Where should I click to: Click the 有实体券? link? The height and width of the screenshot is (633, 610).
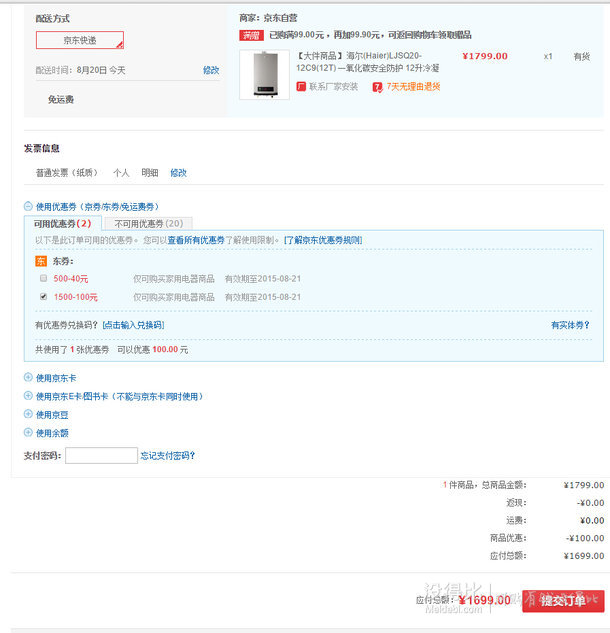tap(570, 325)
